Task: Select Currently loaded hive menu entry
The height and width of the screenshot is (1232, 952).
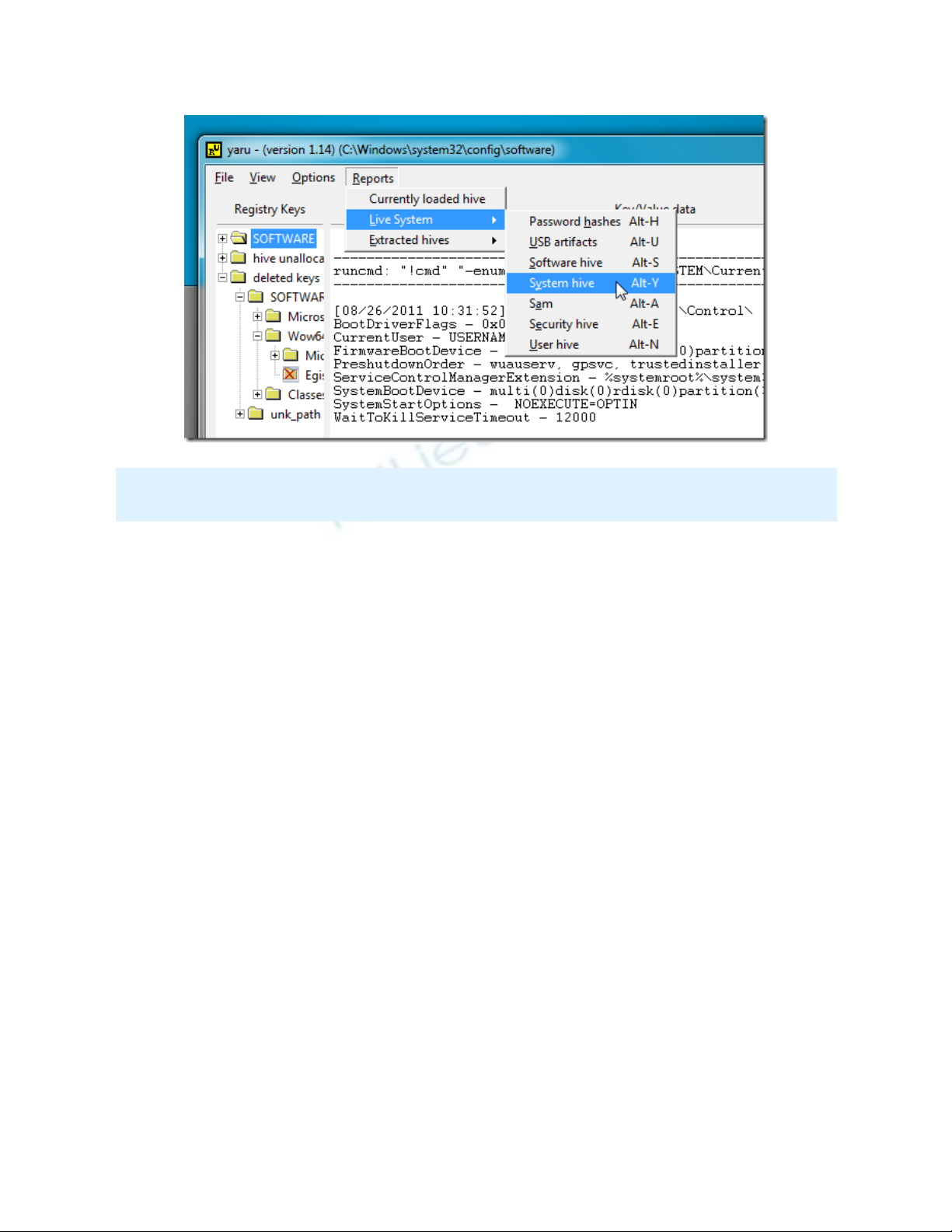Action: coord(427,199)
